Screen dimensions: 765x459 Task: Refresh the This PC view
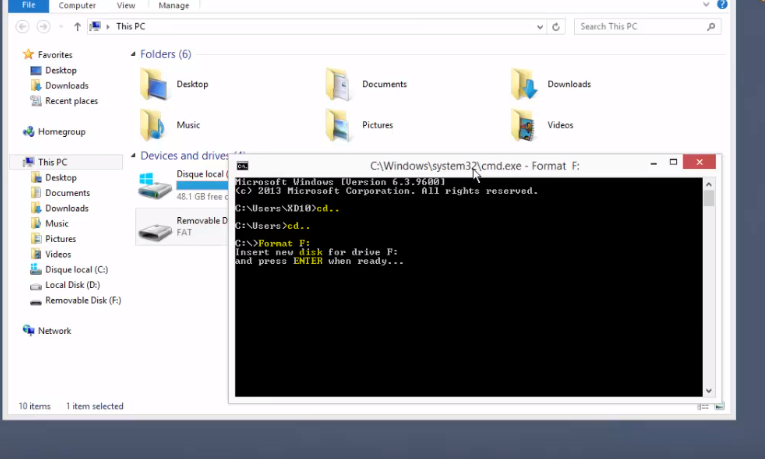pos(556,27)
